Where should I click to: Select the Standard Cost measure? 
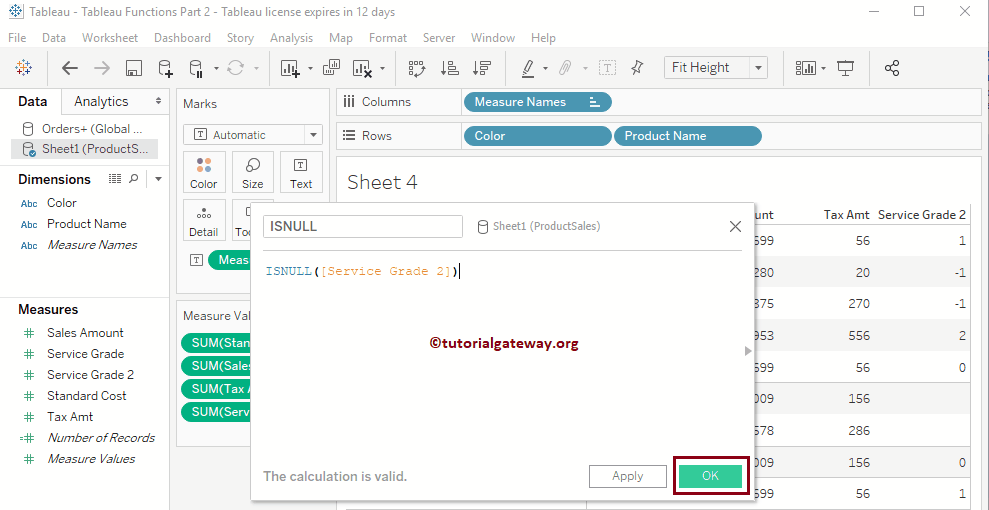point(86,396)
